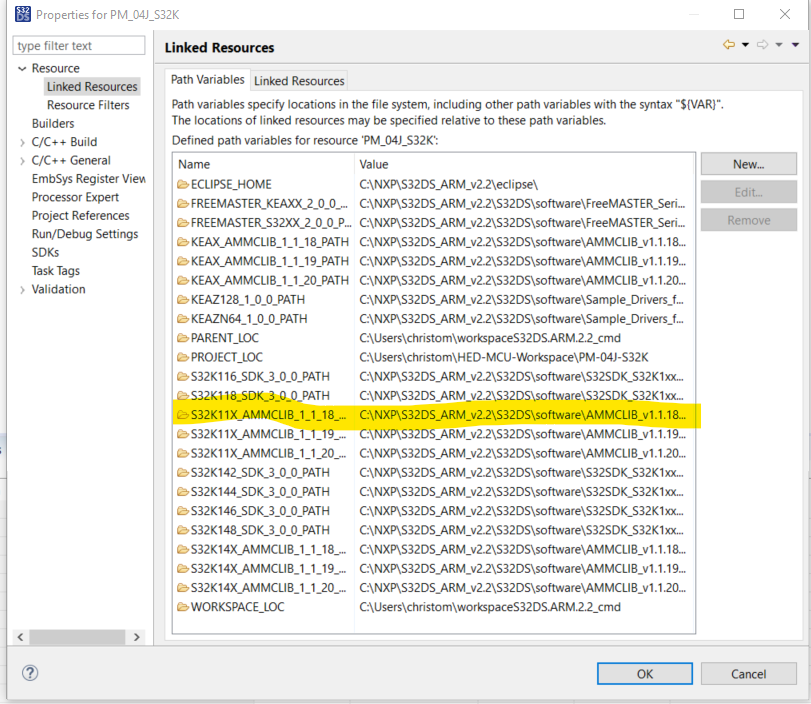Click the back navigation arrow icon
The width and height of the screenshot is (811, 704).
pyautogui.click(x=729, y=45)
